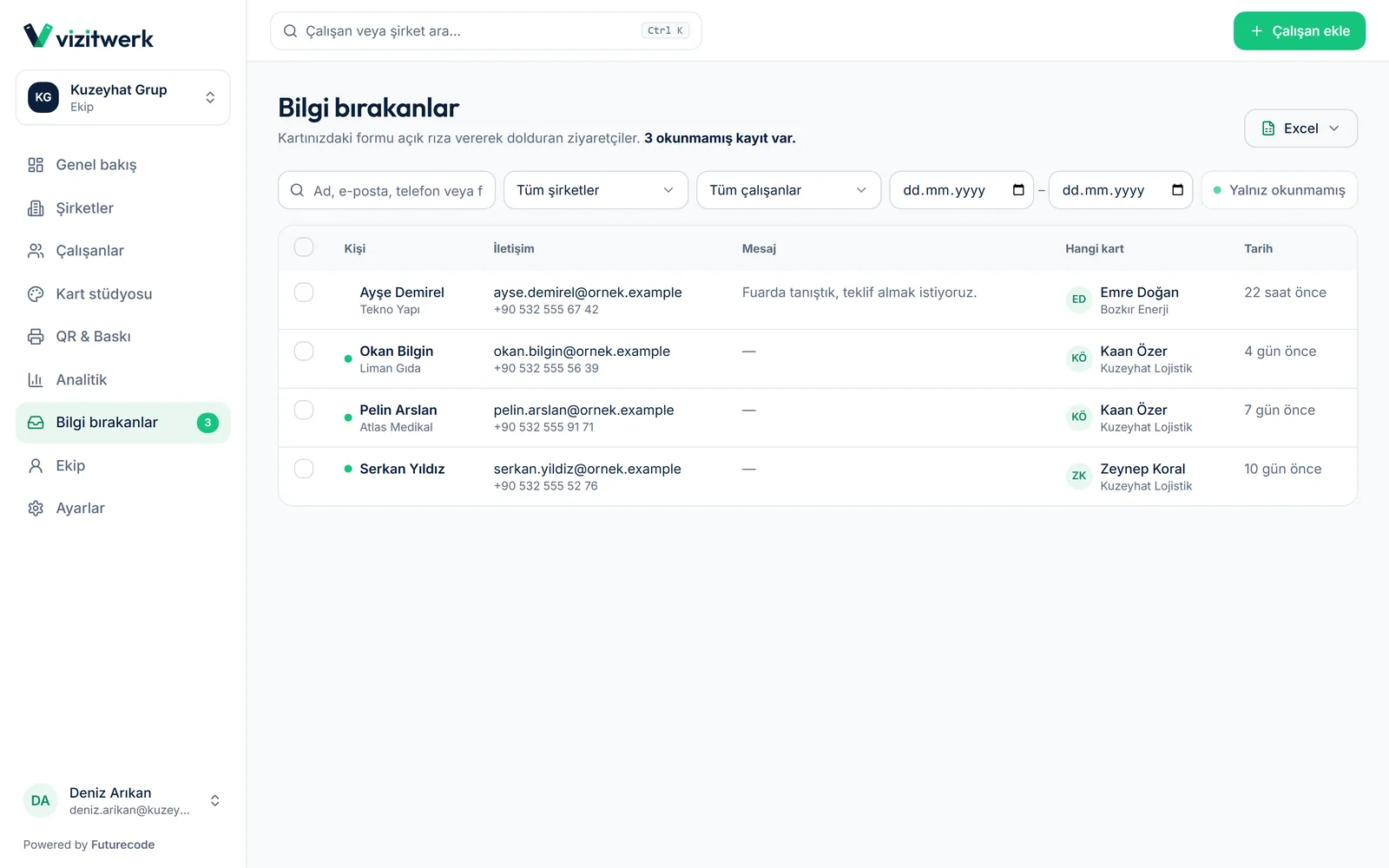Click the Analitik chart icon
This screenshot has height=868, width=1389.
36,380
